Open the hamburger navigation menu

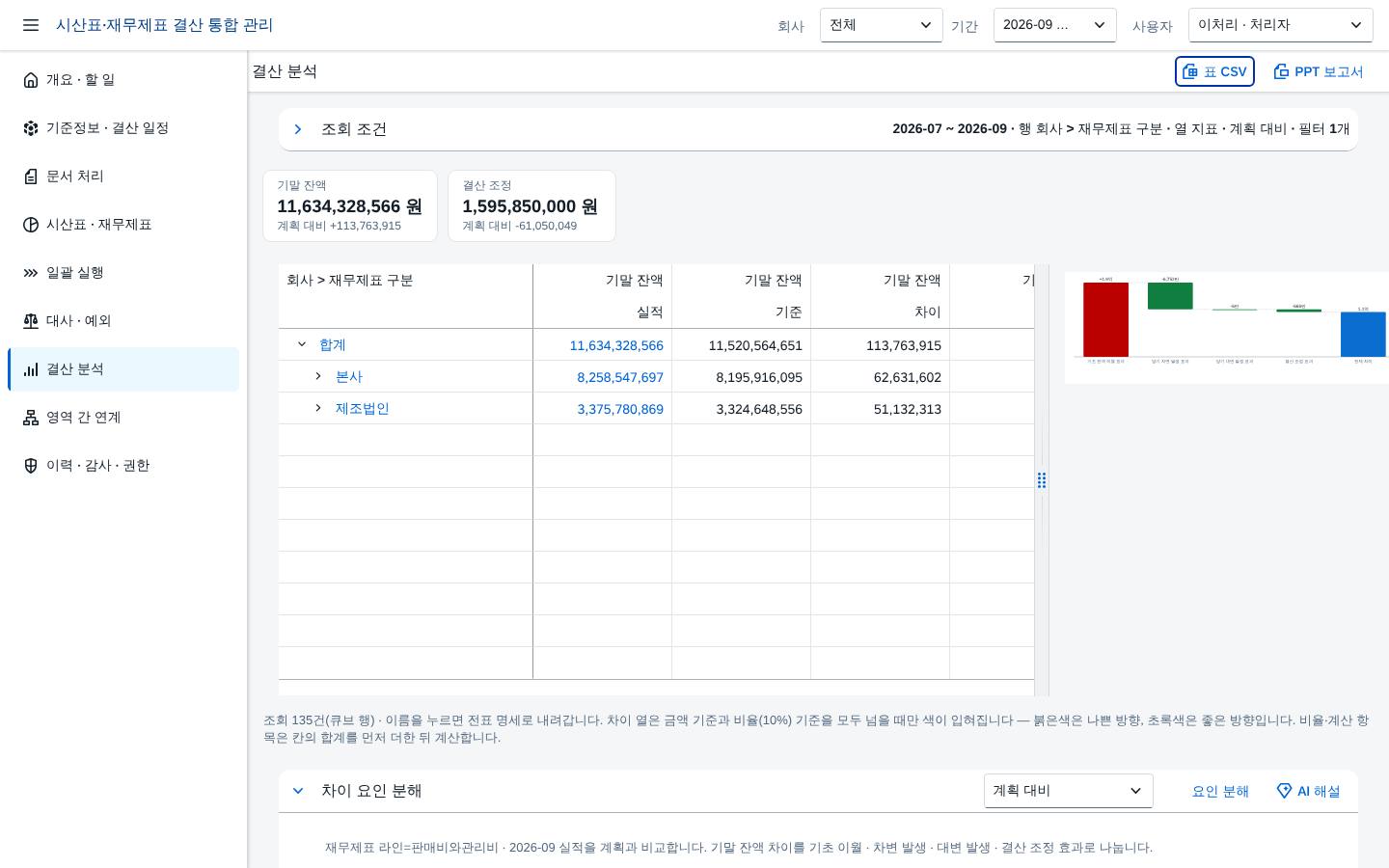[31, 25]
